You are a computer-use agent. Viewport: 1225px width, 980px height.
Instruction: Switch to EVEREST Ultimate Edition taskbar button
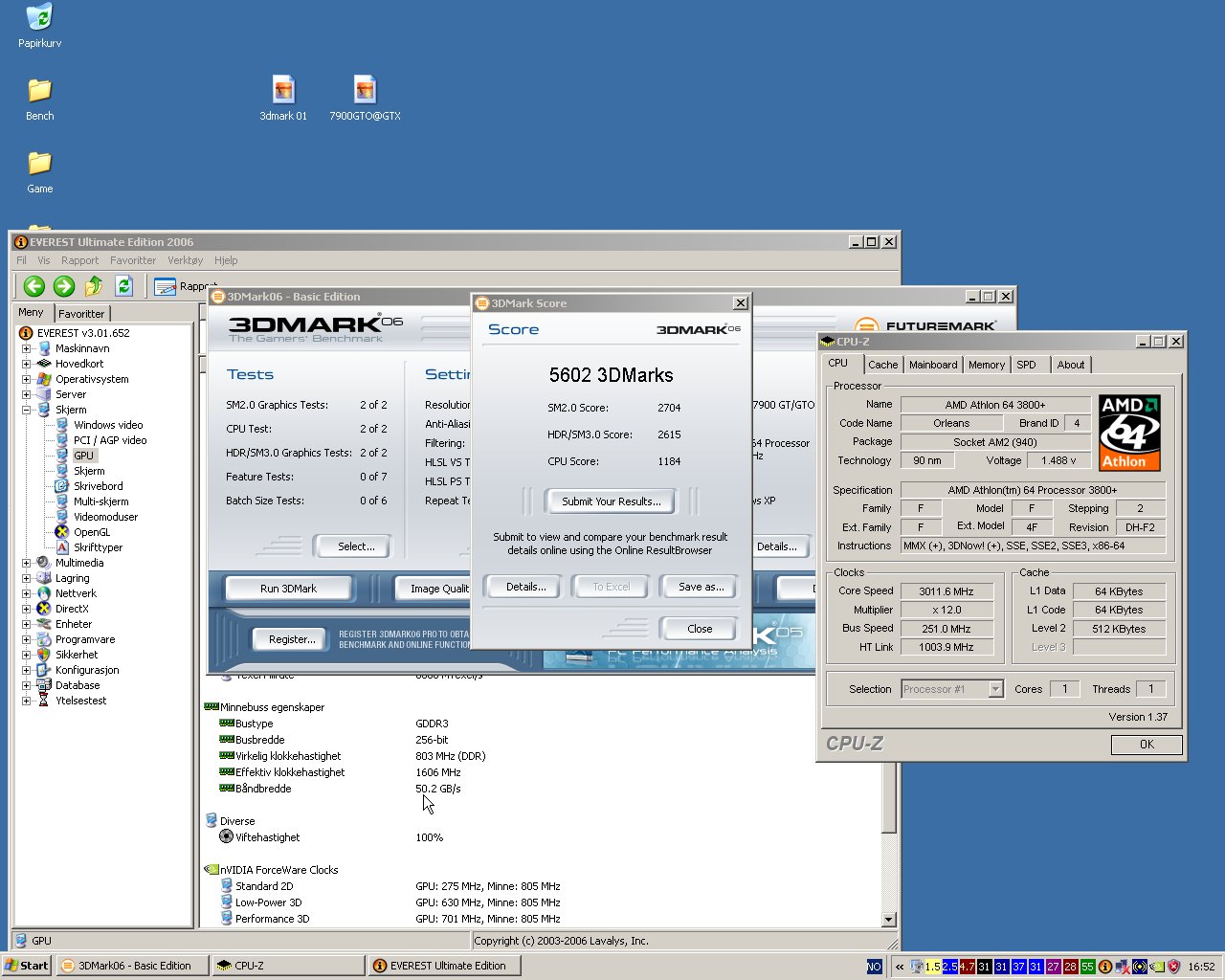pos(444,966)
